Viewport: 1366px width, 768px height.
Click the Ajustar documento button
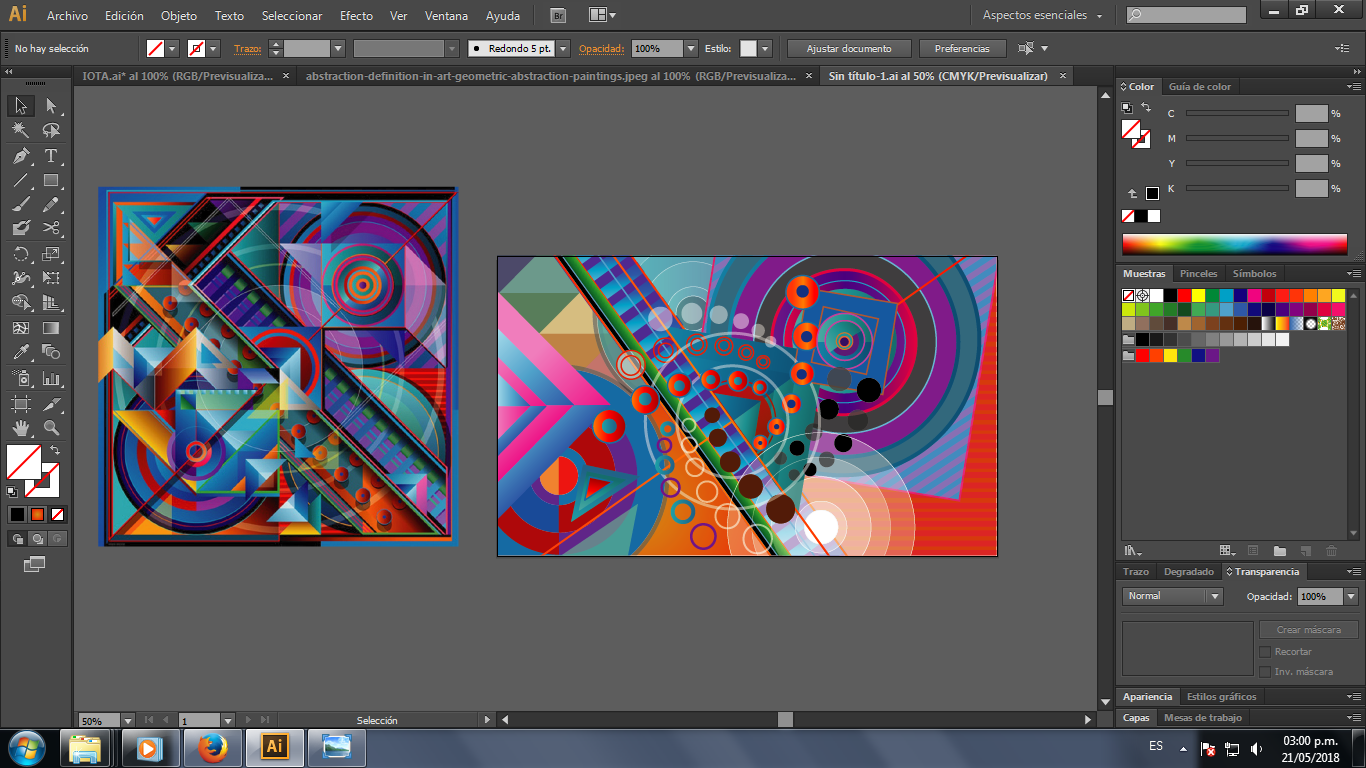(848, 48)
